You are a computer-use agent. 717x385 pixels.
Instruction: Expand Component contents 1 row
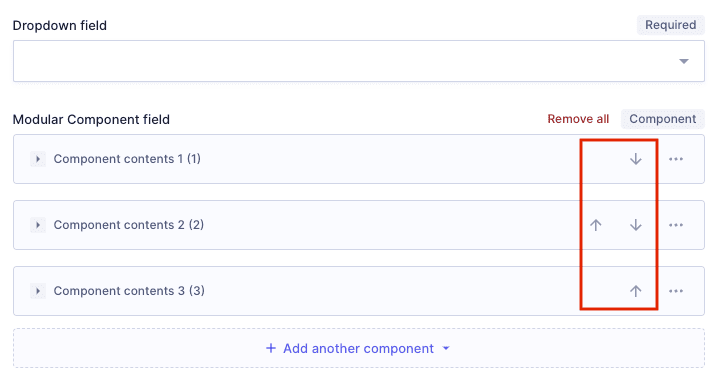[x=38, y=159]
